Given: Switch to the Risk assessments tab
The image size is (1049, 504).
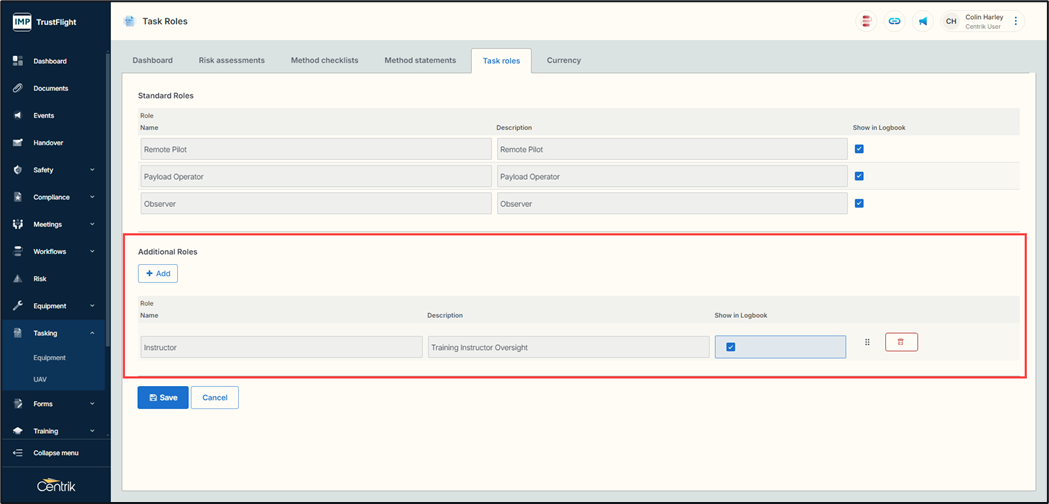Looking at the screenshot, I should 232,60.
